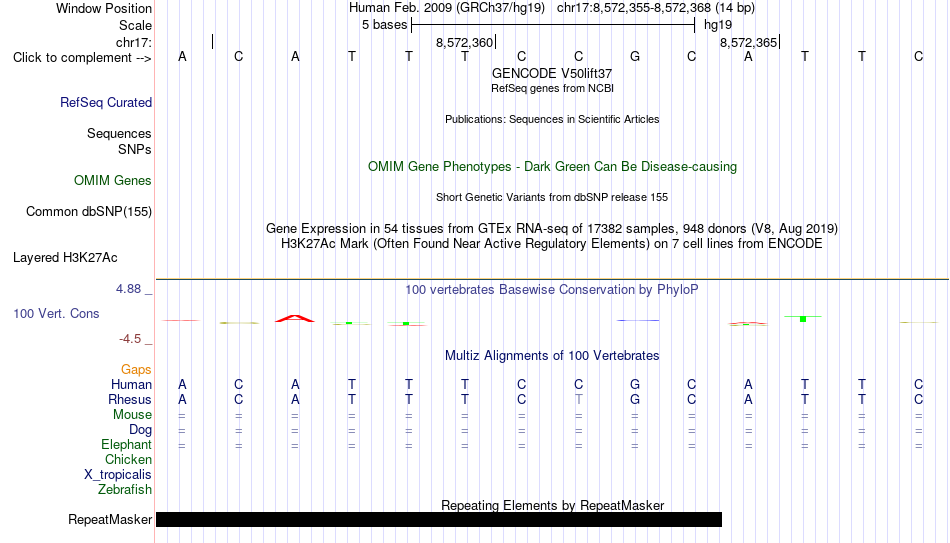Click 'Short Genetic Variants from dbSNP release 155'
Image resolution: width=950 pixels, height=543 pixels.
click(552, 198)
